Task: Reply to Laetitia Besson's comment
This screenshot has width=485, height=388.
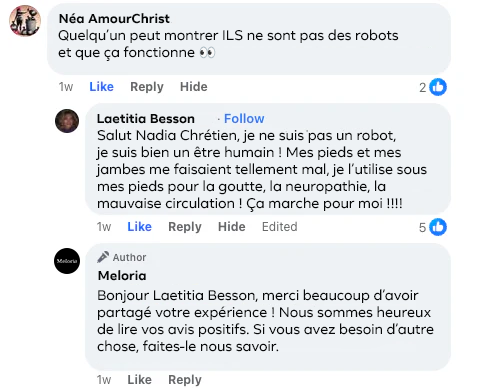Action: [x=185, y=227]
